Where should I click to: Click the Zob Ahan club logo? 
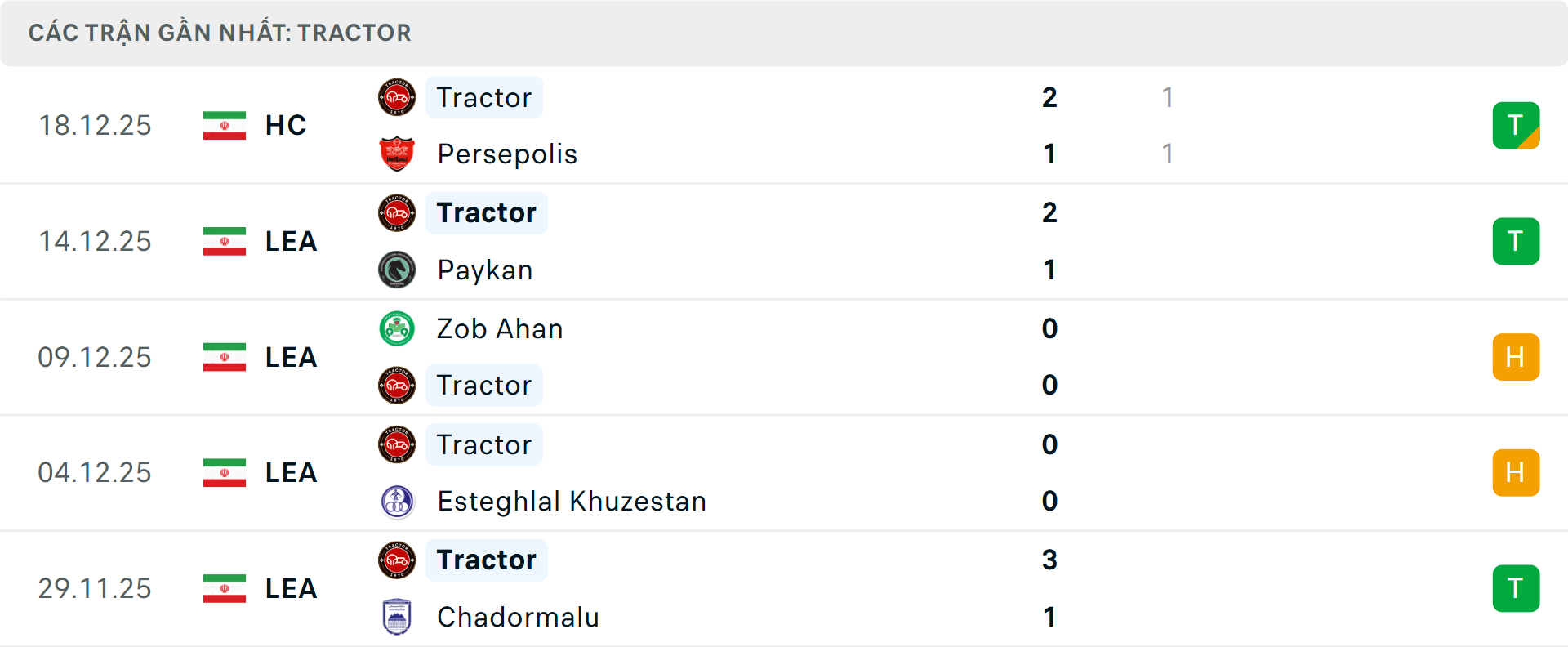tap(397, 328)
